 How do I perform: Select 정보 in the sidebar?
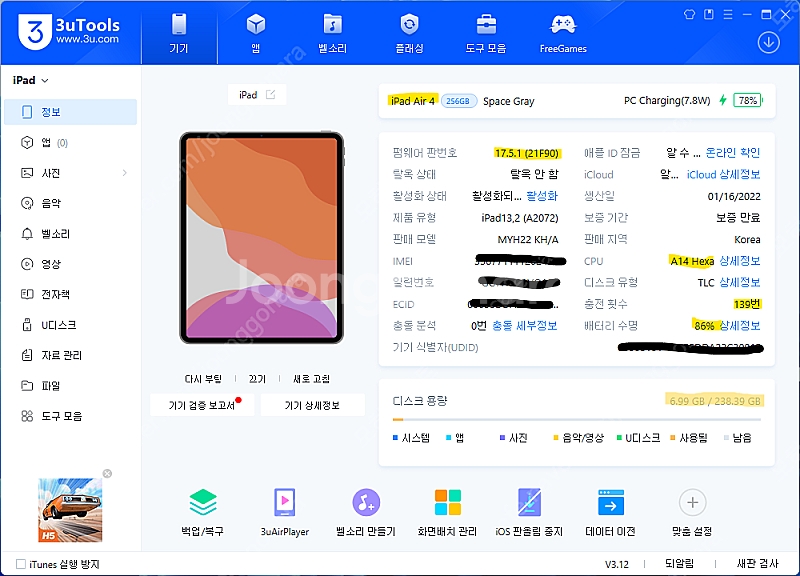[70, 112]
